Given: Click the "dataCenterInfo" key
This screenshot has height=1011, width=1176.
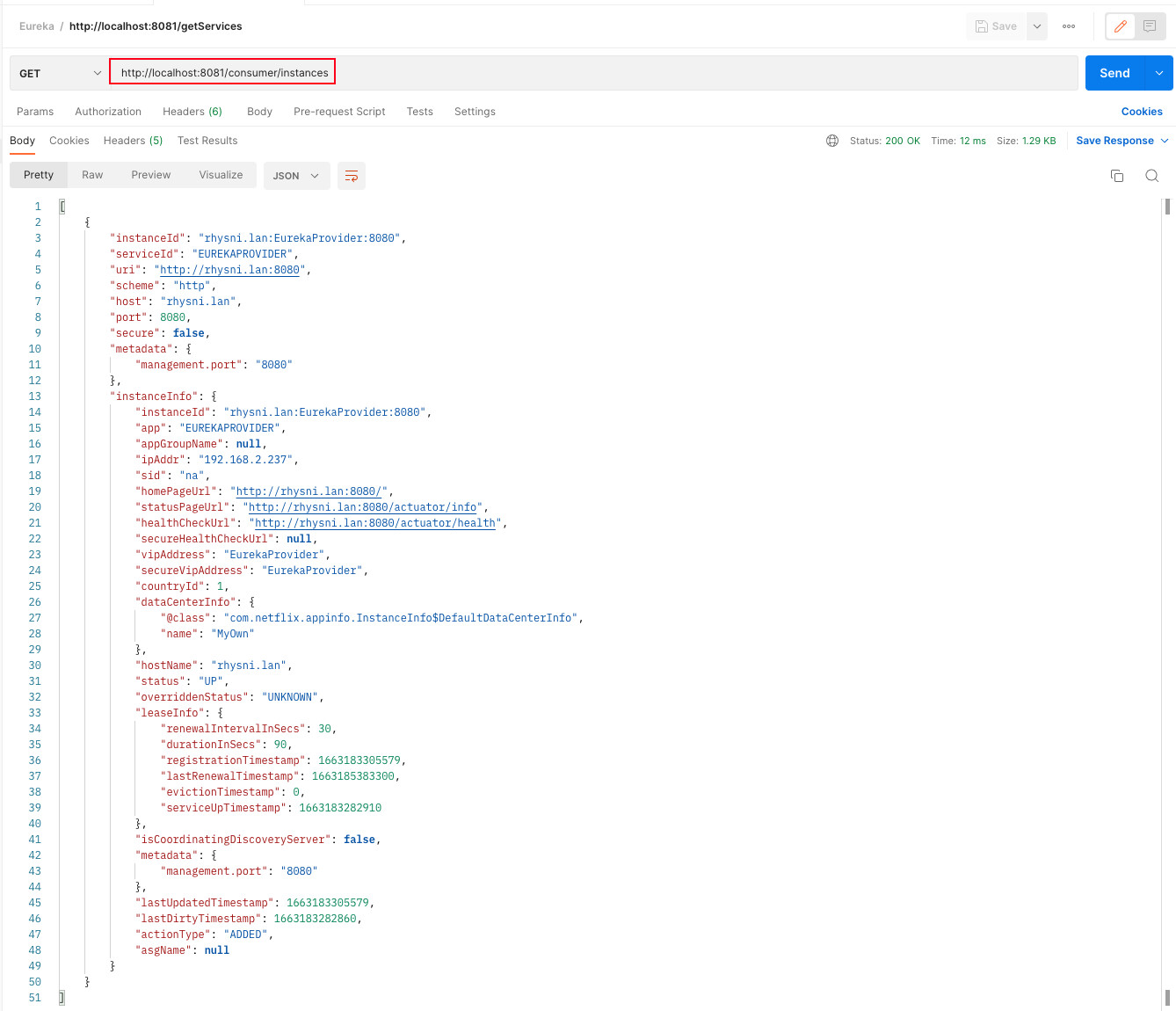Looking at the screenshot, I should [x=185, y=602].
